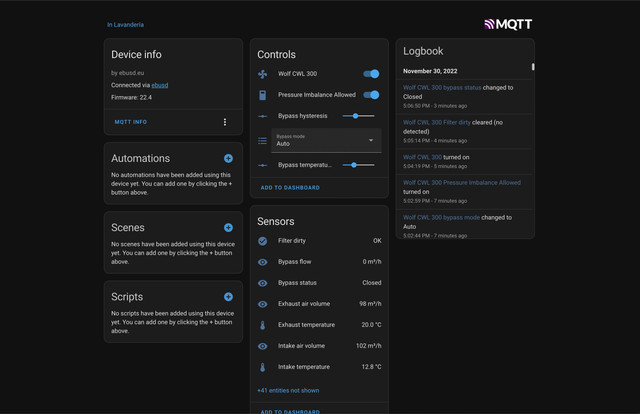This screenshot has width=640, height=414.
Task: Click the MQTT logo
Action: click(x=509, y=24)
